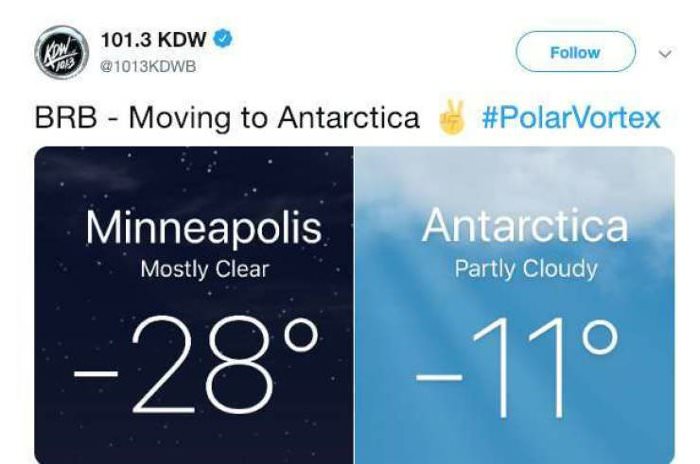The height and width of the screenshot is (464, 700).
Task: Select the "BRB - Moving to Antarctica" text
Action: coord(227,118)
